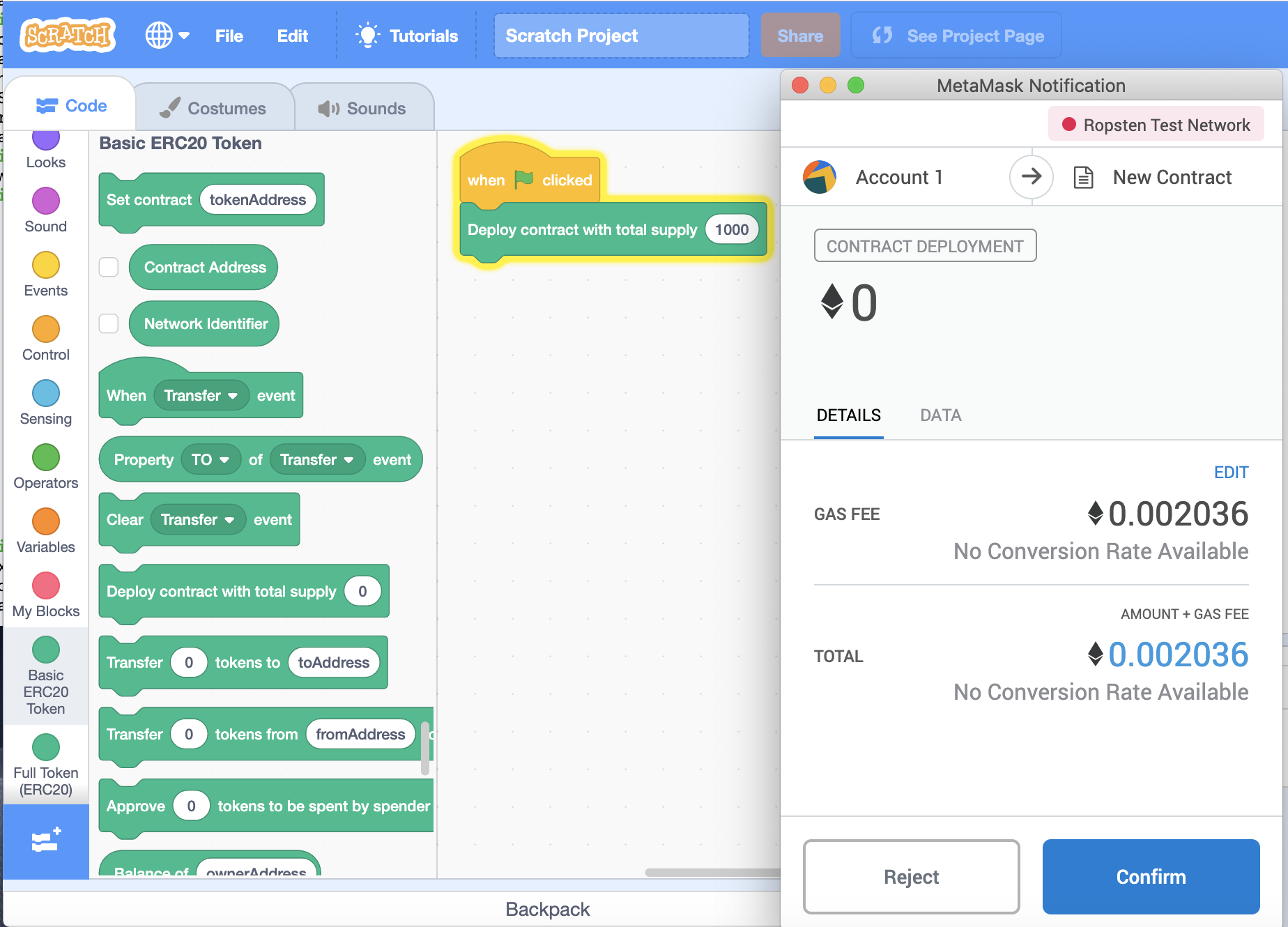Click the Account 1 avatar icon

pyautogui.click(x=820, y=177)
